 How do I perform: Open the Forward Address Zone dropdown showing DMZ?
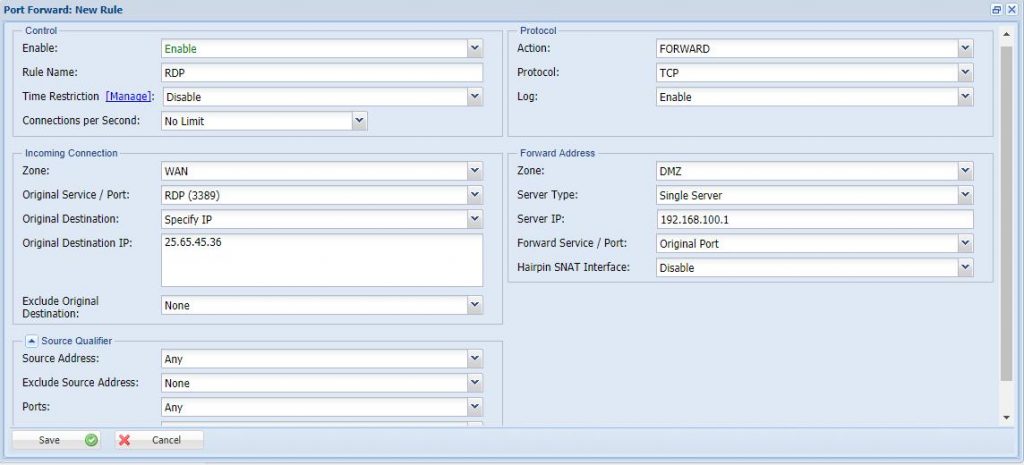pyautogui.click(x=964, y=171)
